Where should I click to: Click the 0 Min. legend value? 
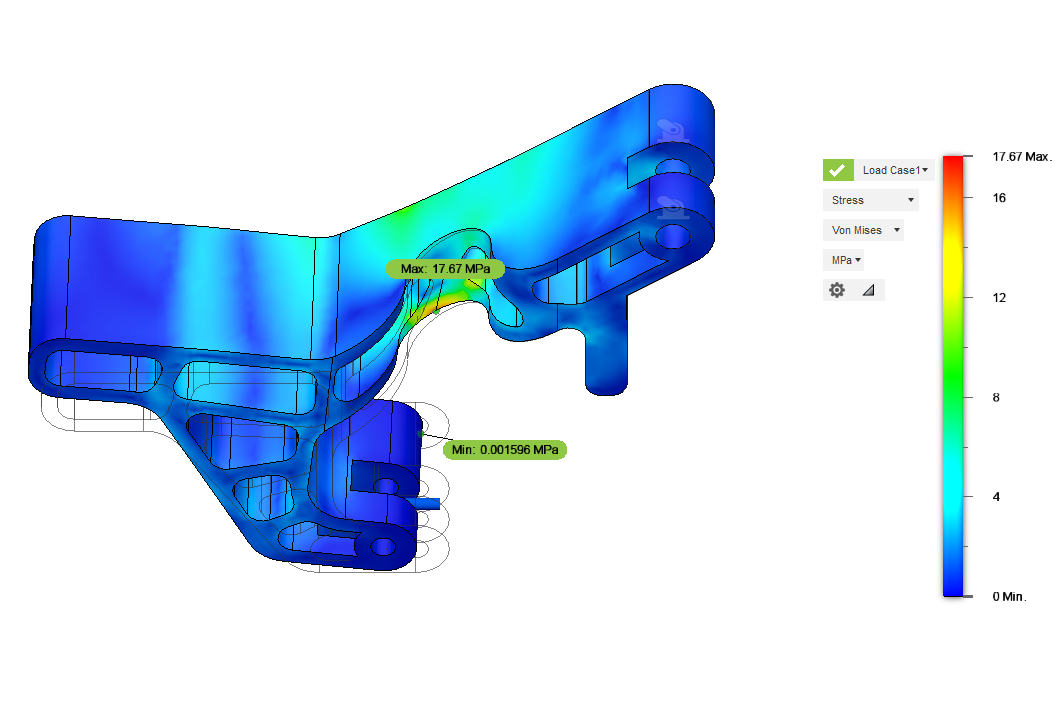pyautogui.click(x=1008, y=596)
